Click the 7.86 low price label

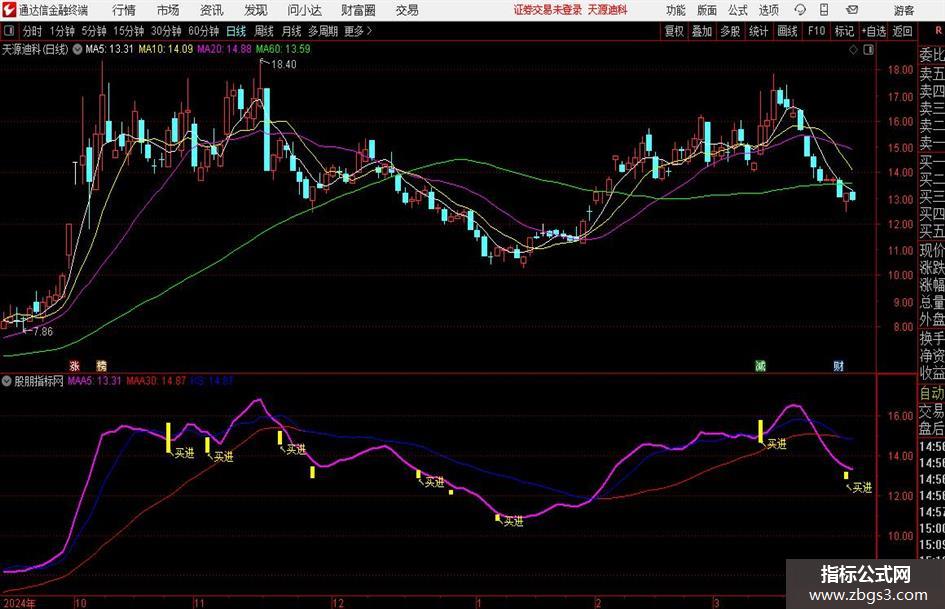coord(43,331)
